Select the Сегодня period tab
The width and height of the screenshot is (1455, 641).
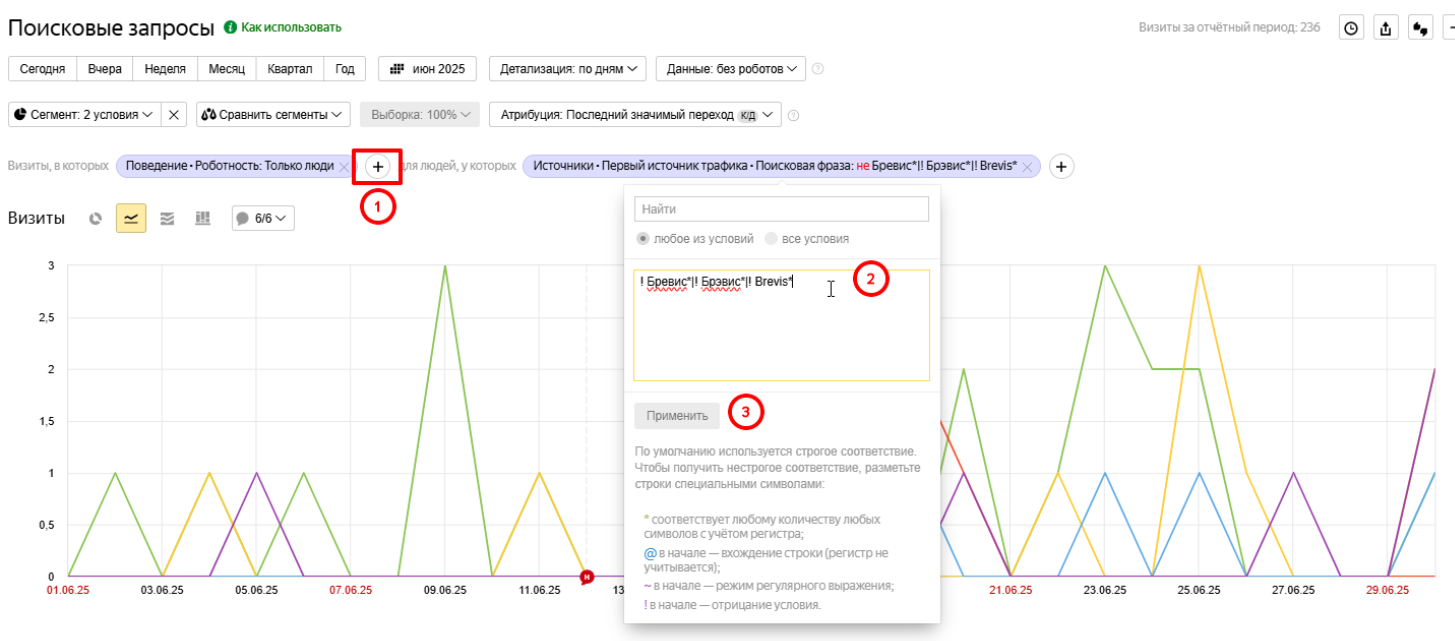[x=42, y=69]
